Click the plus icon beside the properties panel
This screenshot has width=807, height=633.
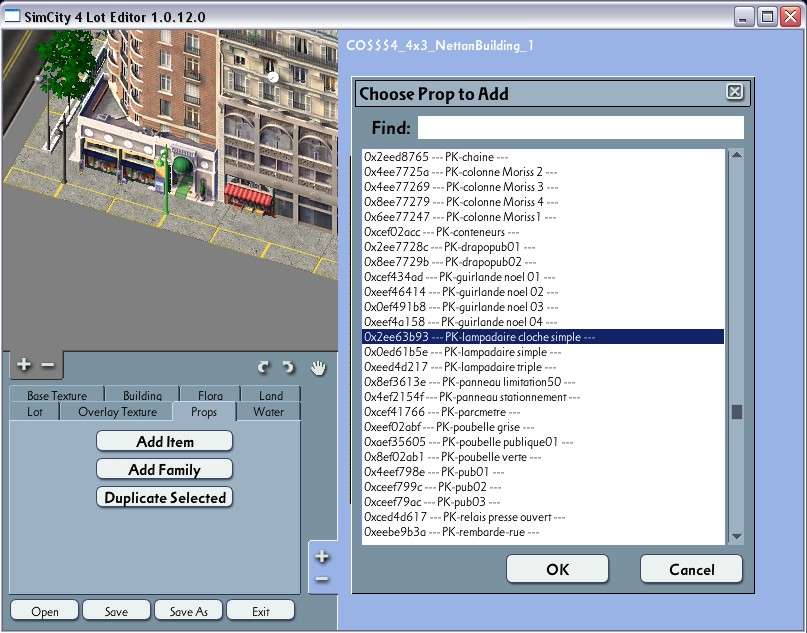coord(322,556)
